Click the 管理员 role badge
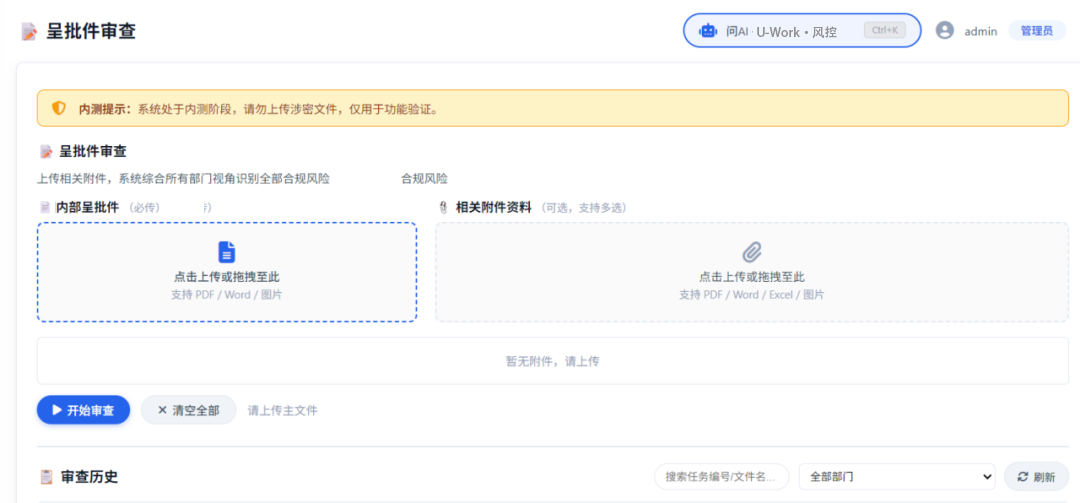1080x503 pixels. pos(1037,30)
